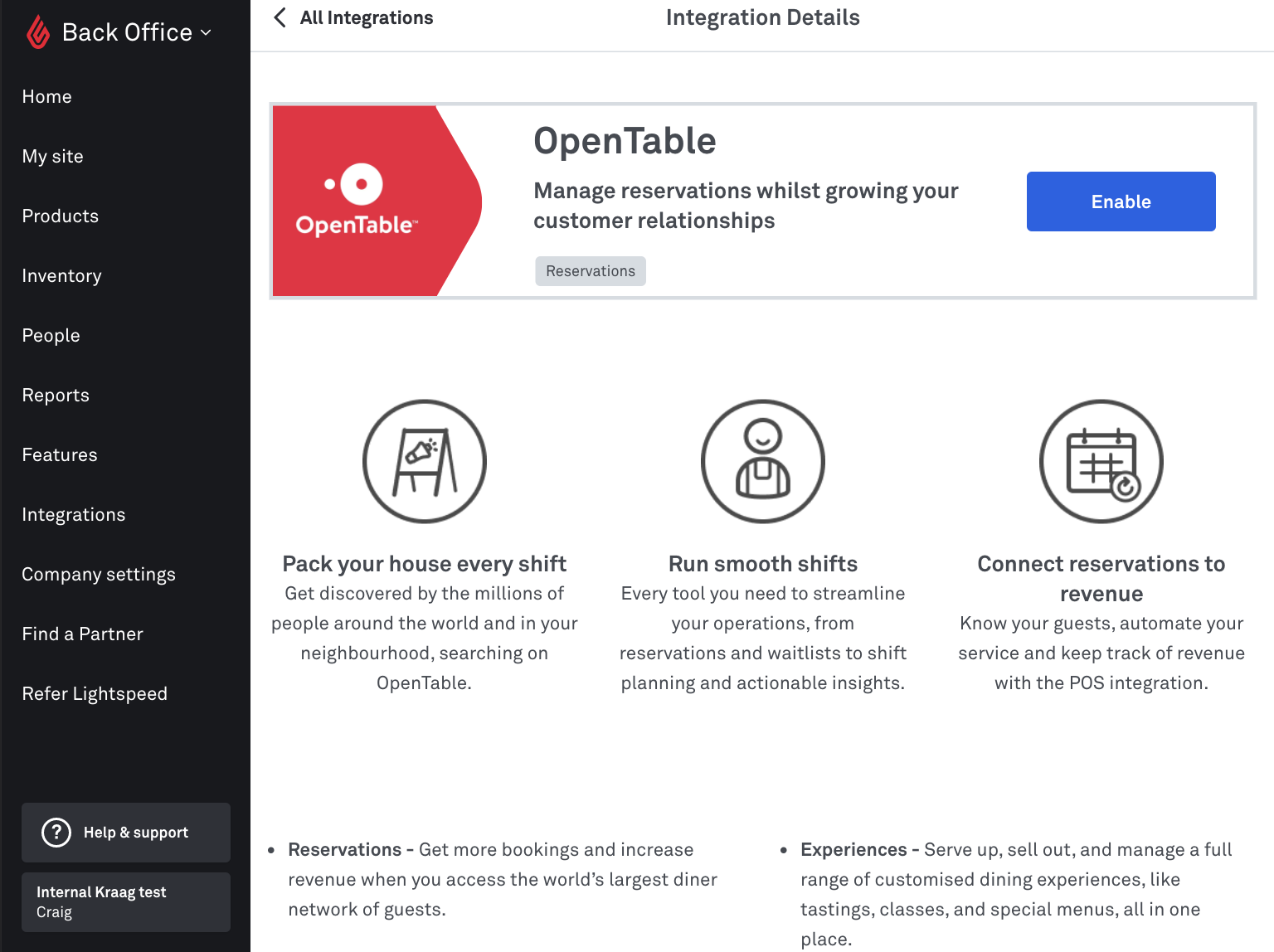This screenshot has width=1274, height=952.
Task: Expand the Back Office dropdown chevron
Action: click(206, 33)
